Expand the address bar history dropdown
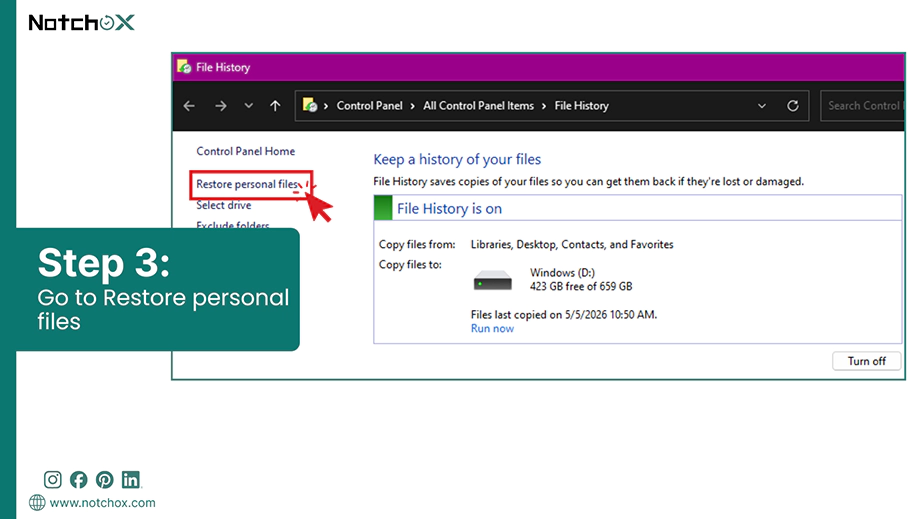Viewport: 922px width, 519px height. click(x=761, y=106)
